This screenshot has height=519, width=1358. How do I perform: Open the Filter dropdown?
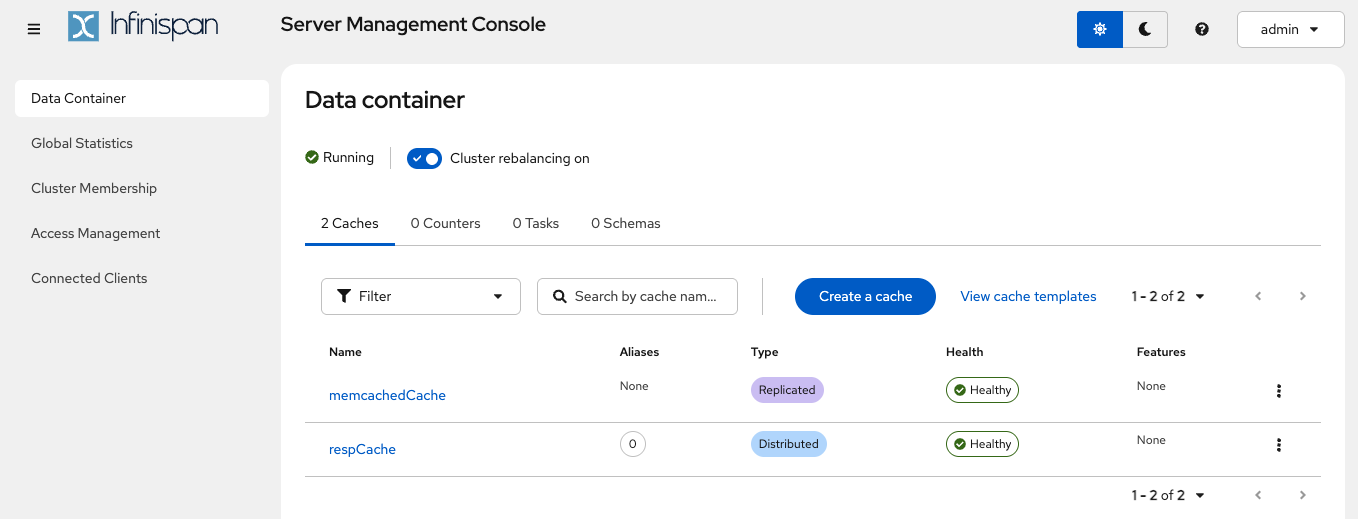(x=420, y=296)
